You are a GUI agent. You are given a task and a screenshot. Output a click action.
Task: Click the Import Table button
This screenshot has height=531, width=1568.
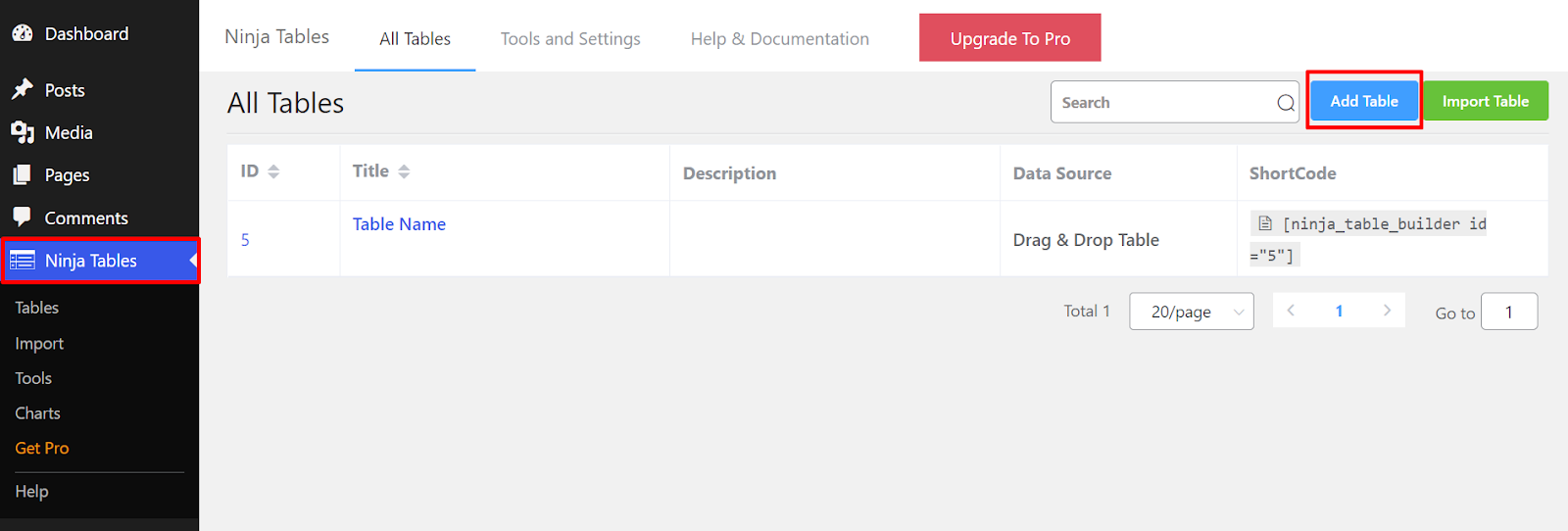[1486, 101]
